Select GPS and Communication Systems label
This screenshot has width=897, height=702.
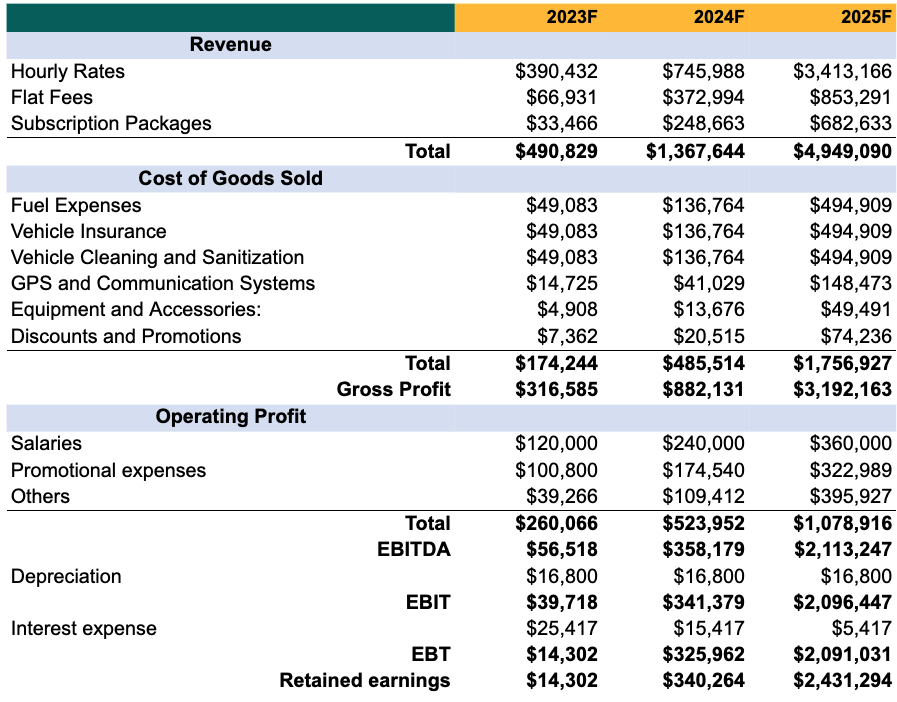(163, 283)
